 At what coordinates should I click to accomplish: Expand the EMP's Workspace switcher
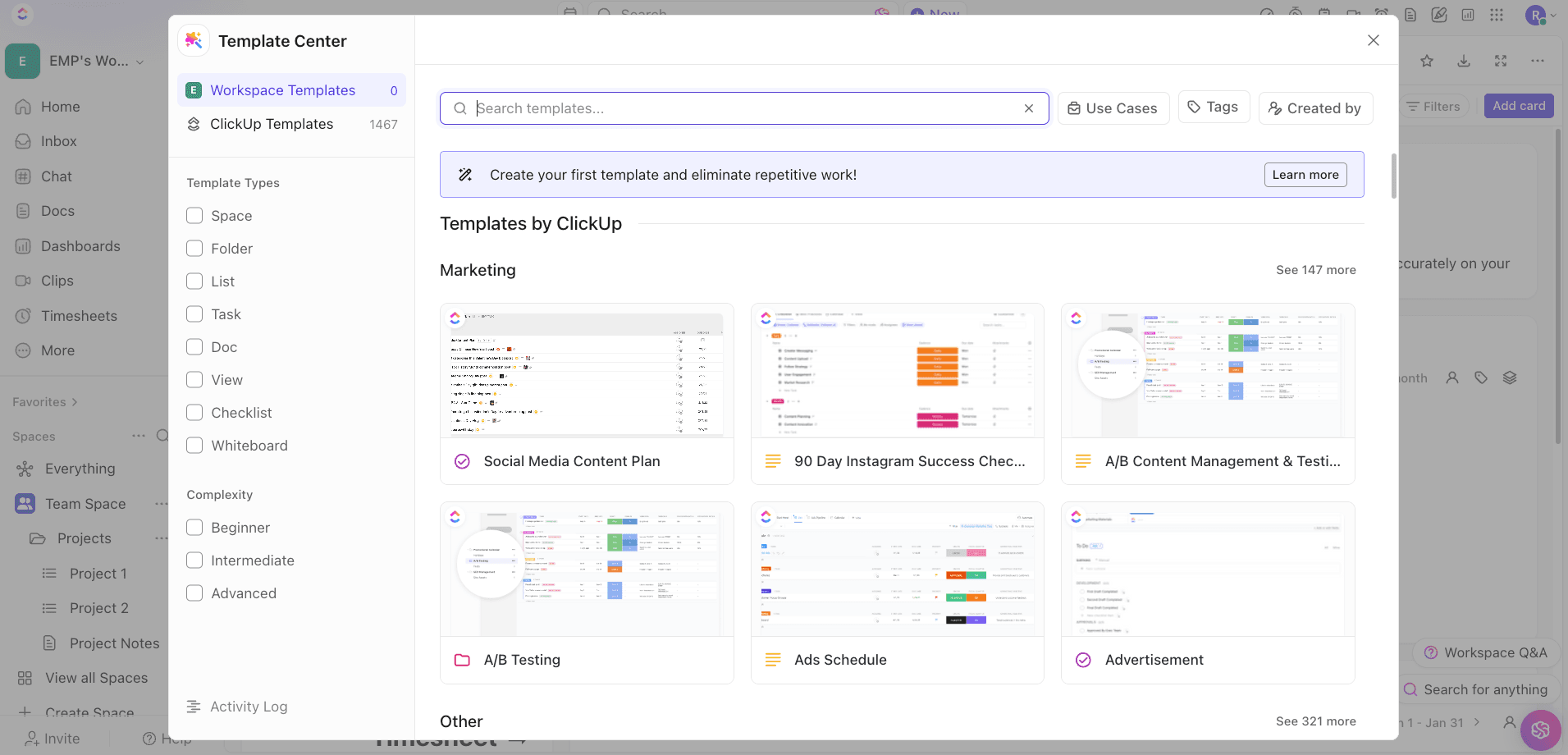pos(75,61)
